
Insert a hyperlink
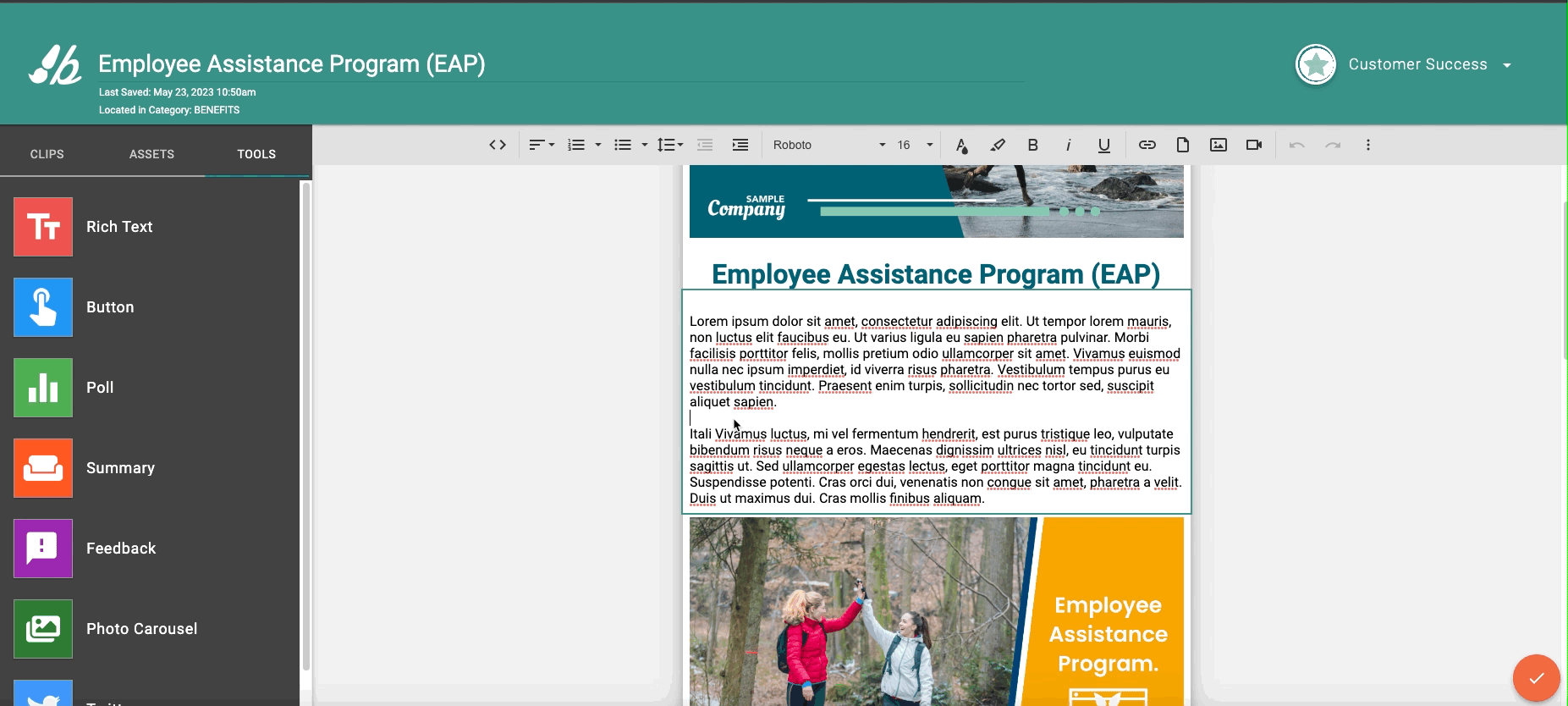(1147, 145)
